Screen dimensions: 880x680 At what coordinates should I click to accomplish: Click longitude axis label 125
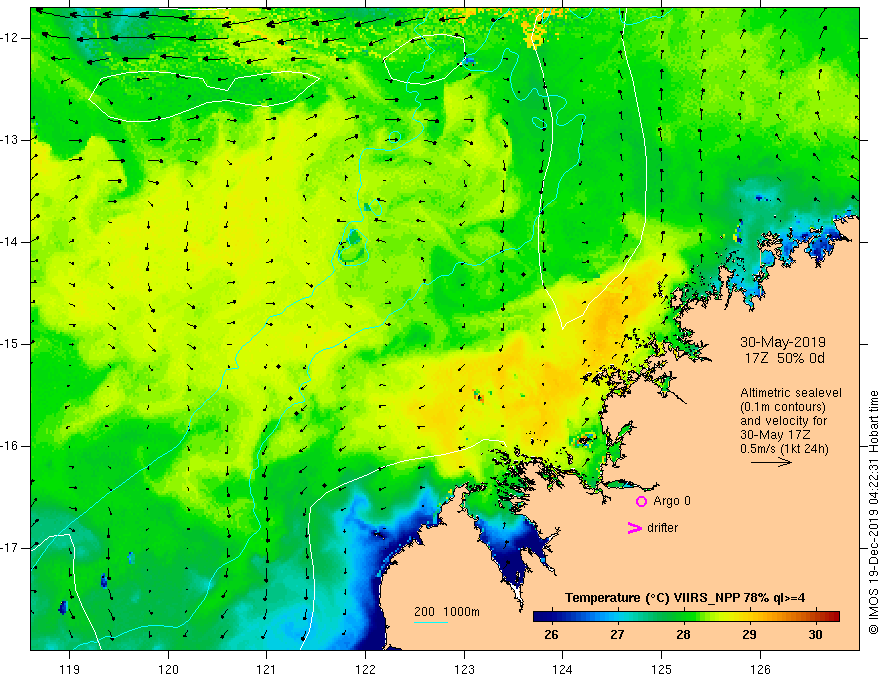(x=662, y=669)
